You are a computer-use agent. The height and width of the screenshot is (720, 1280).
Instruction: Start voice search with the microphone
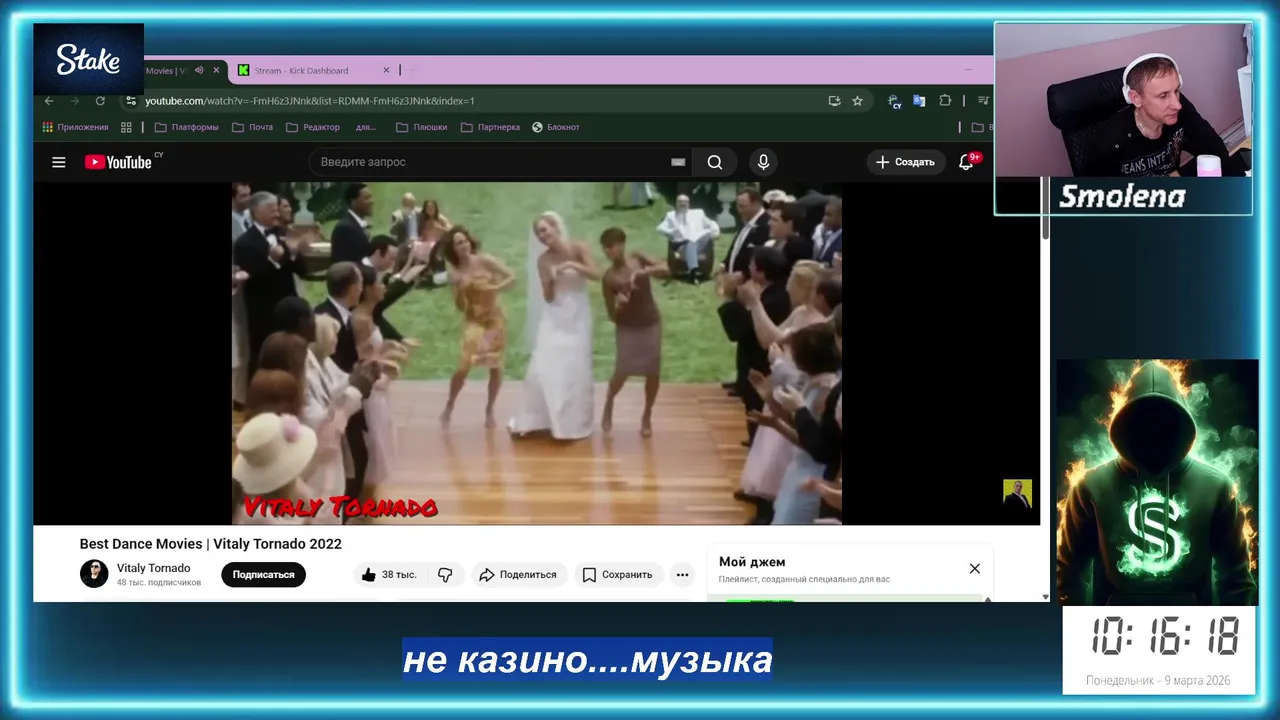tap(763, 162)
